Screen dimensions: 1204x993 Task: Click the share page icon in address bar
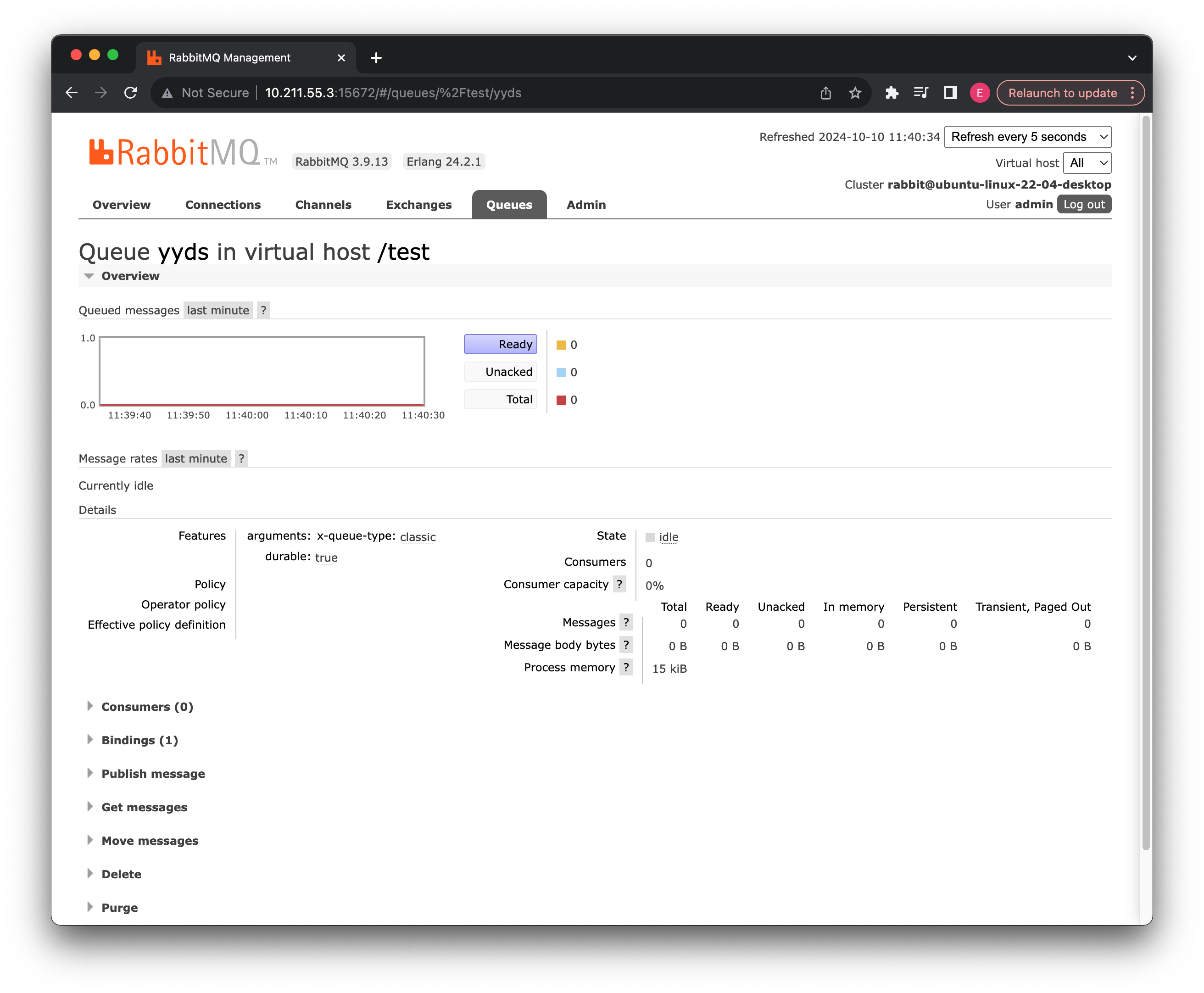coord(825,93)
